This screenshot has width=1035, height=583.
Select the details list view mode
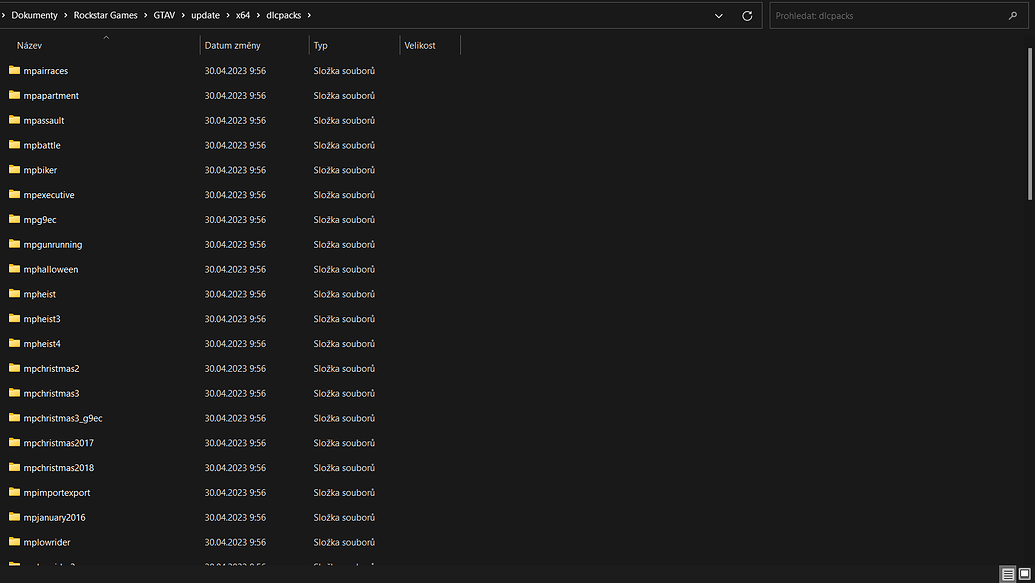(x=1008, y=573)
